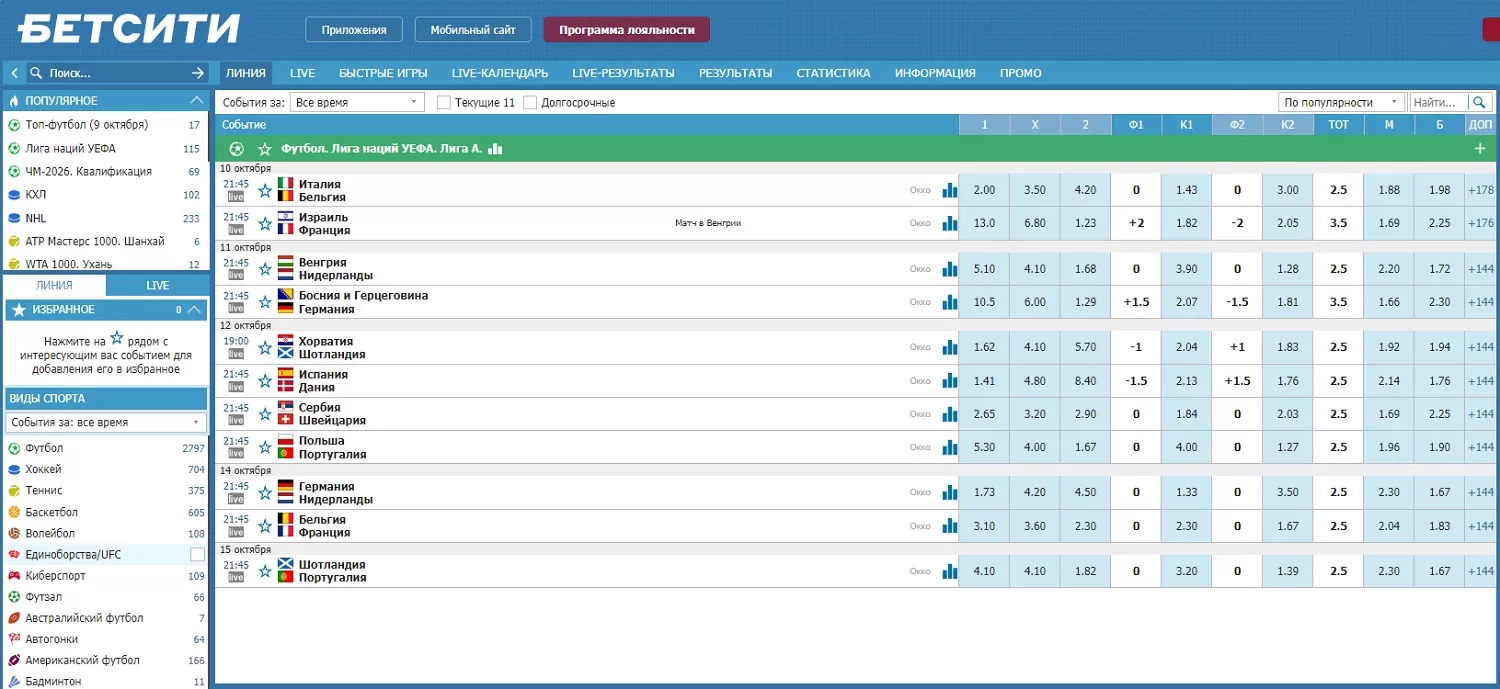
Task: Star the Италия vs Бельгия match as favorite
Action: coord(265,191)
